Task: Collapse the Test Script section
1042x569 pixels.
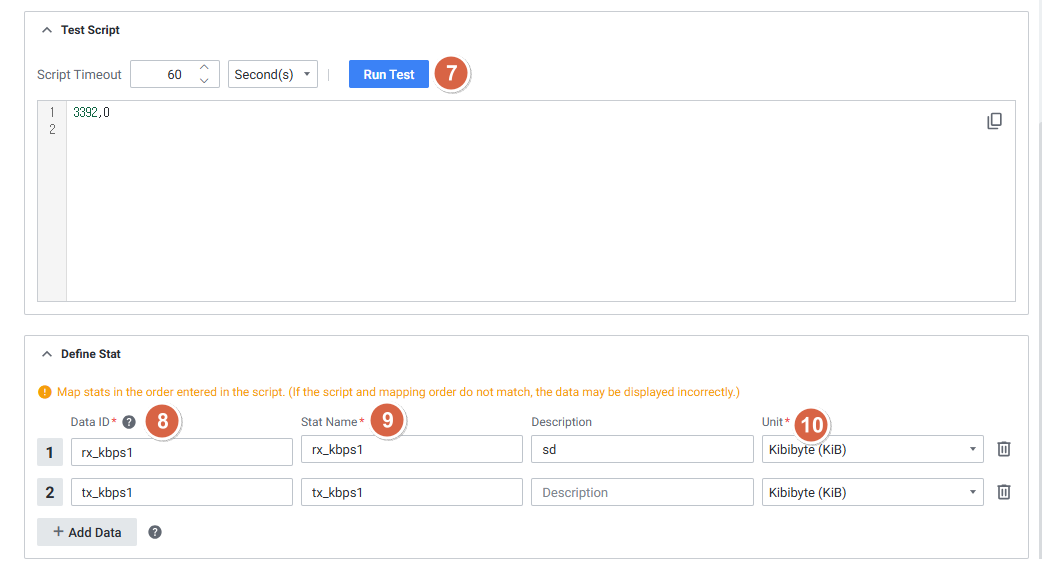Action: (x=46, y=30)
